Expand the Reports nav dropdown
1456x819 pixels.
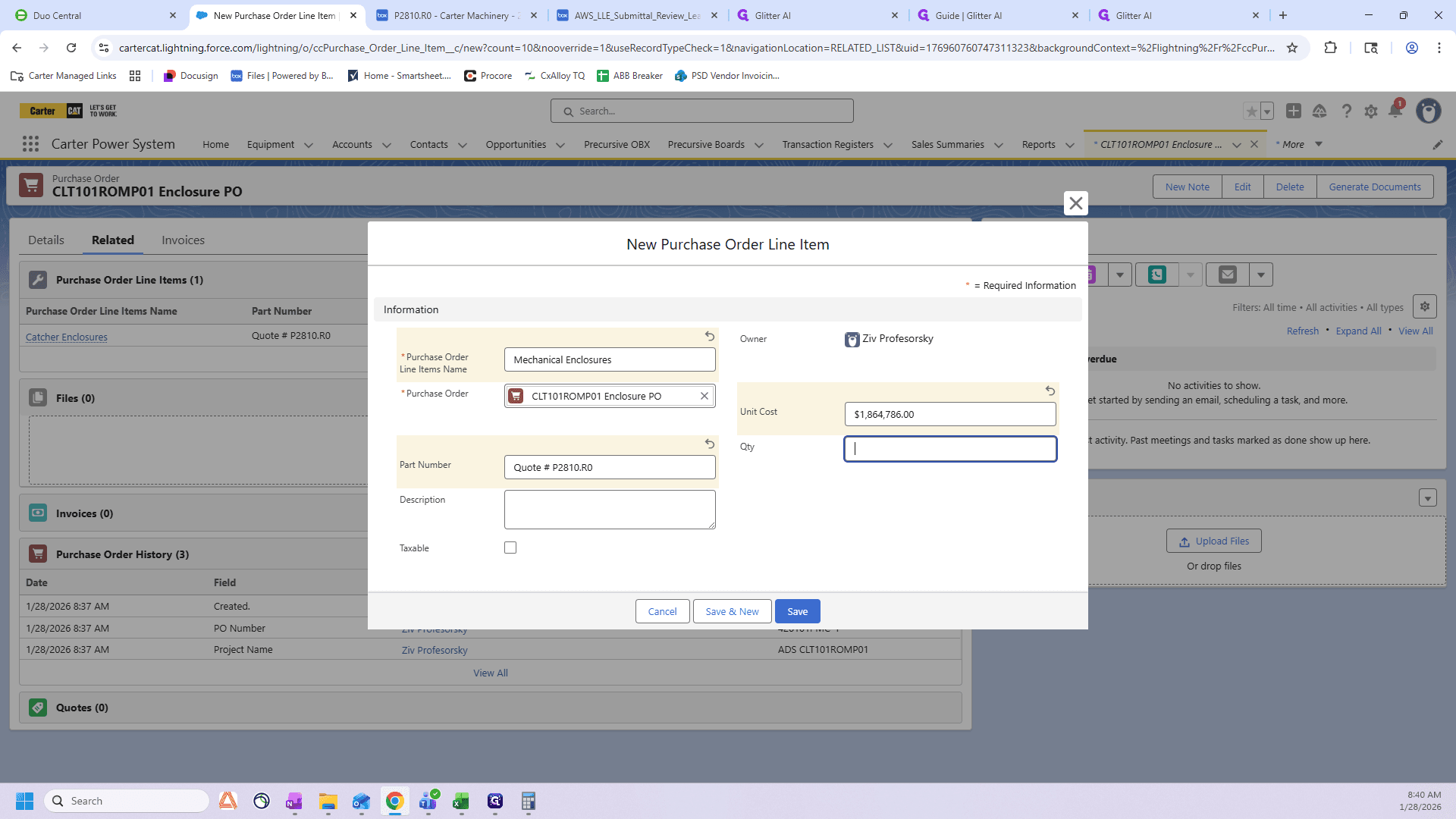click(1070, 145)
